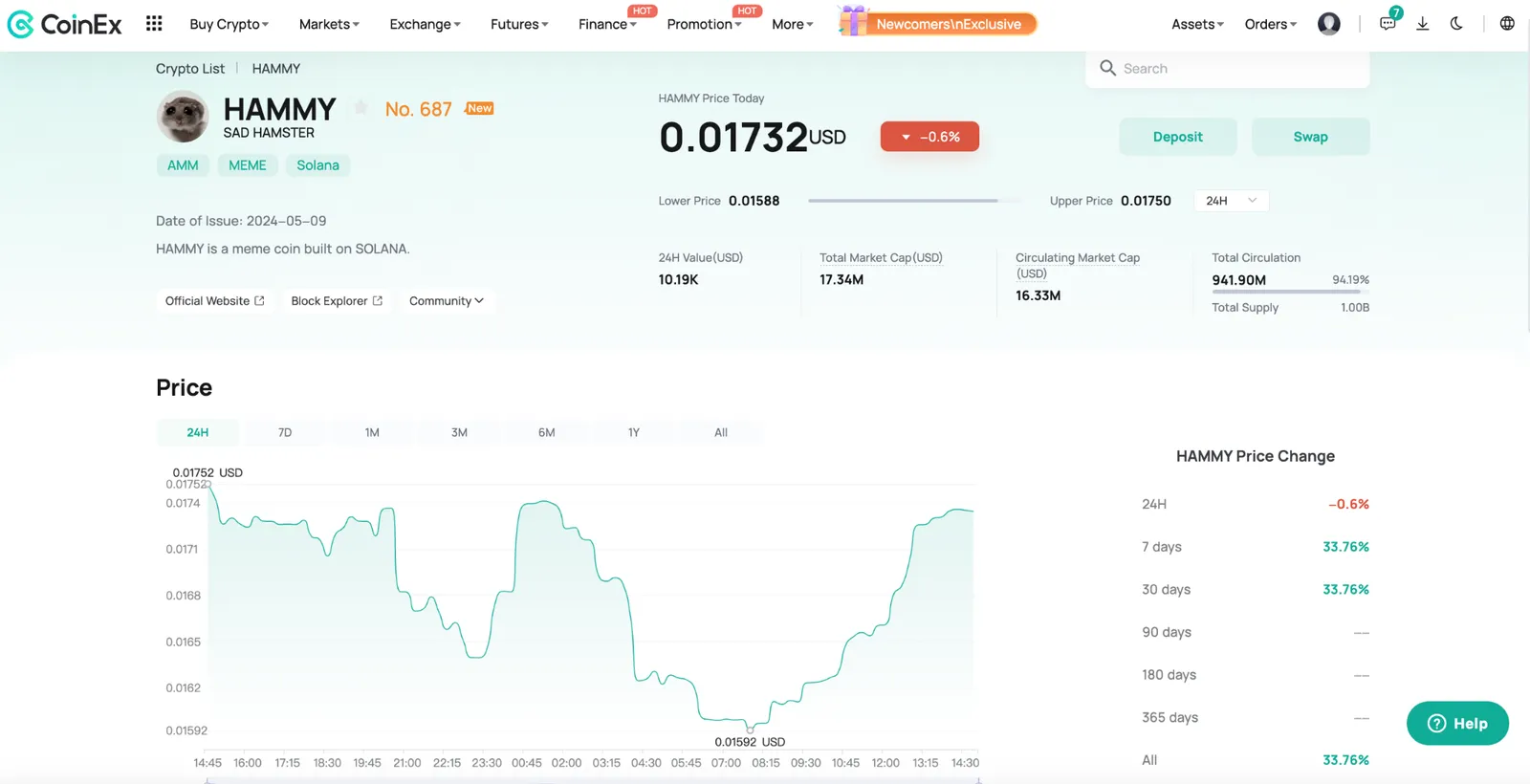Image resolution: width=1530 pixels, height=784 pixels.
Task: Click the Search input field
Action: tap(1228, 68)
